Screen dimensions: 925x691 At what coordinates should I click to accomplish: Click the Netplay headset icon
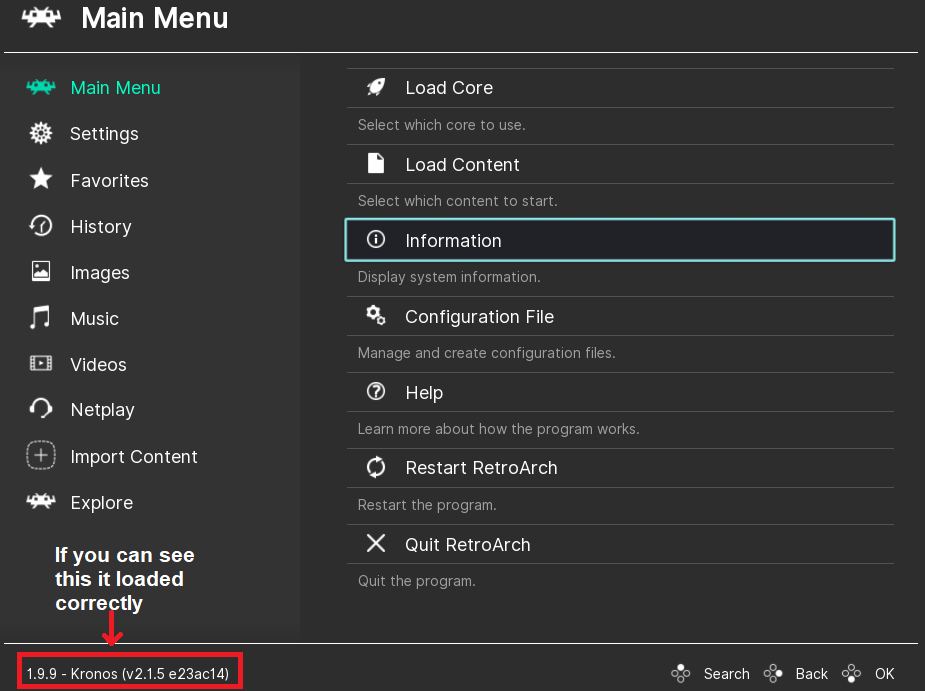coord(41,409)
